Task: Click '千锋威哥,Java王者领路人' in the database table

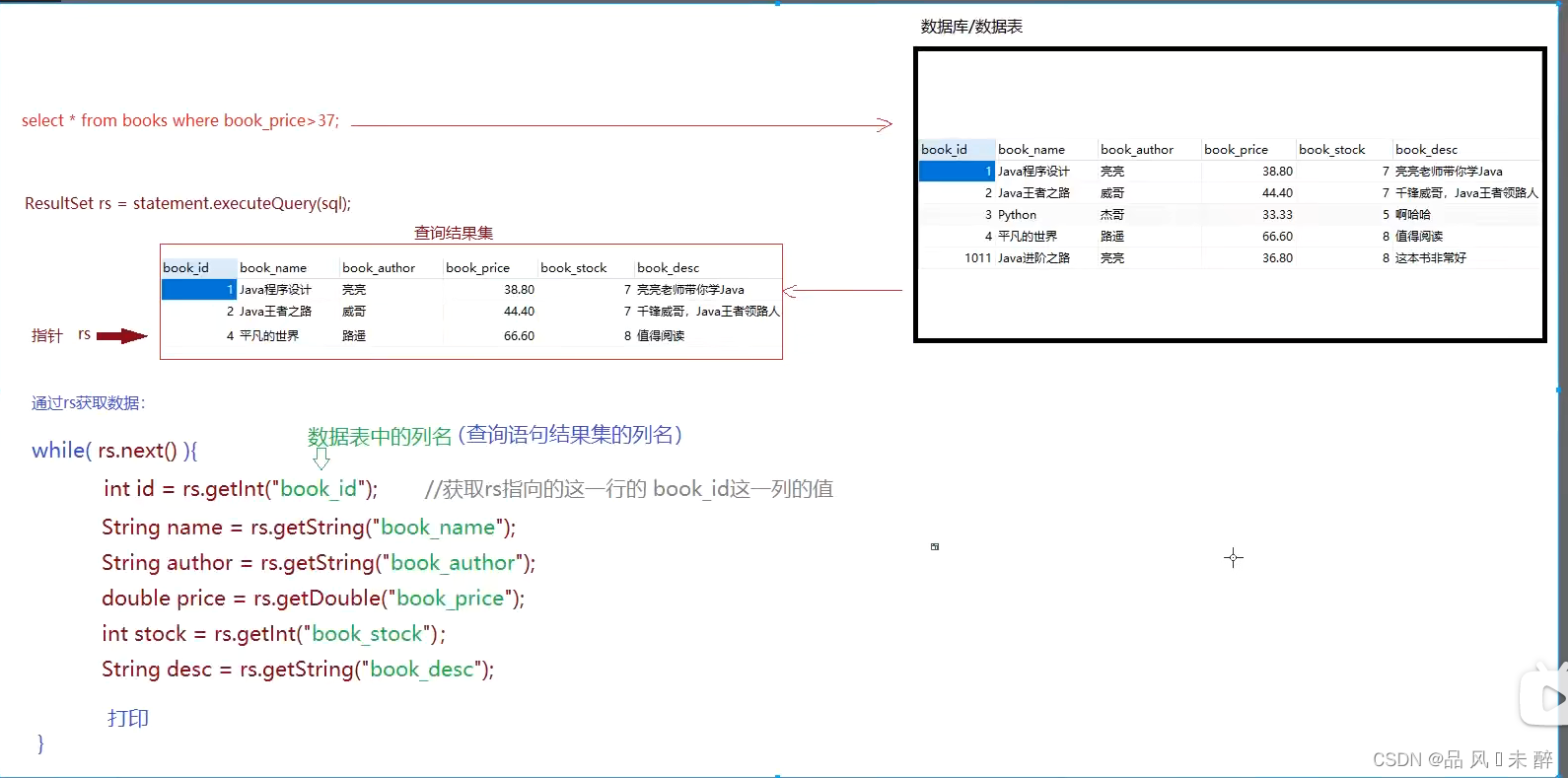Action: [1466, 193]
